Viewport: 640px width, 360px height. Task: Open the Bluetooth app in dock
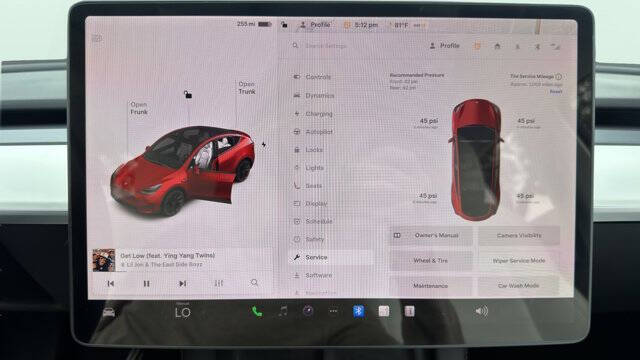click(x=358, y=311)
